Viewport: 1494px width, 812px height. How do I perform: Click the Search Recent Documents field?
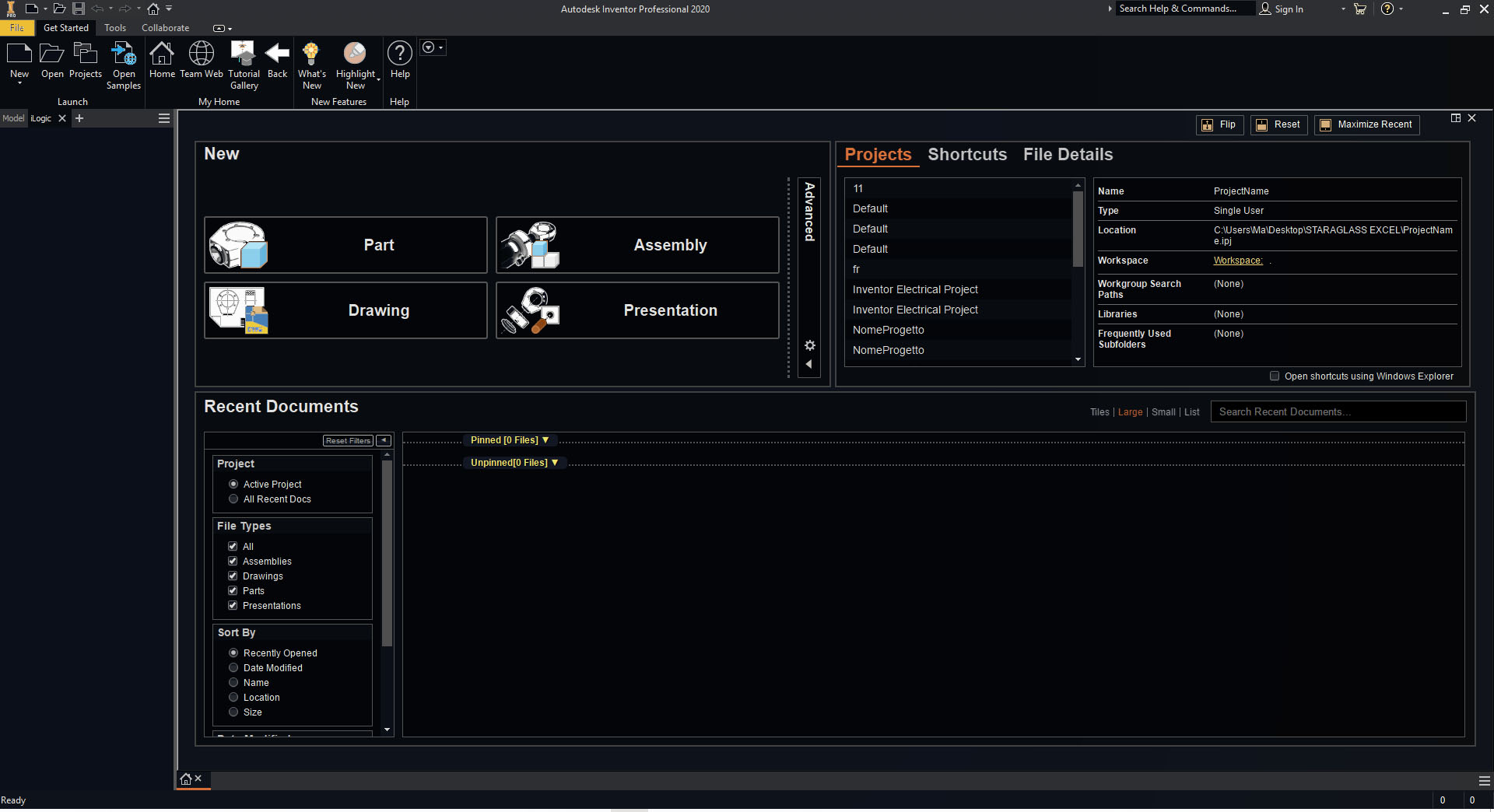click(1338, 411)
